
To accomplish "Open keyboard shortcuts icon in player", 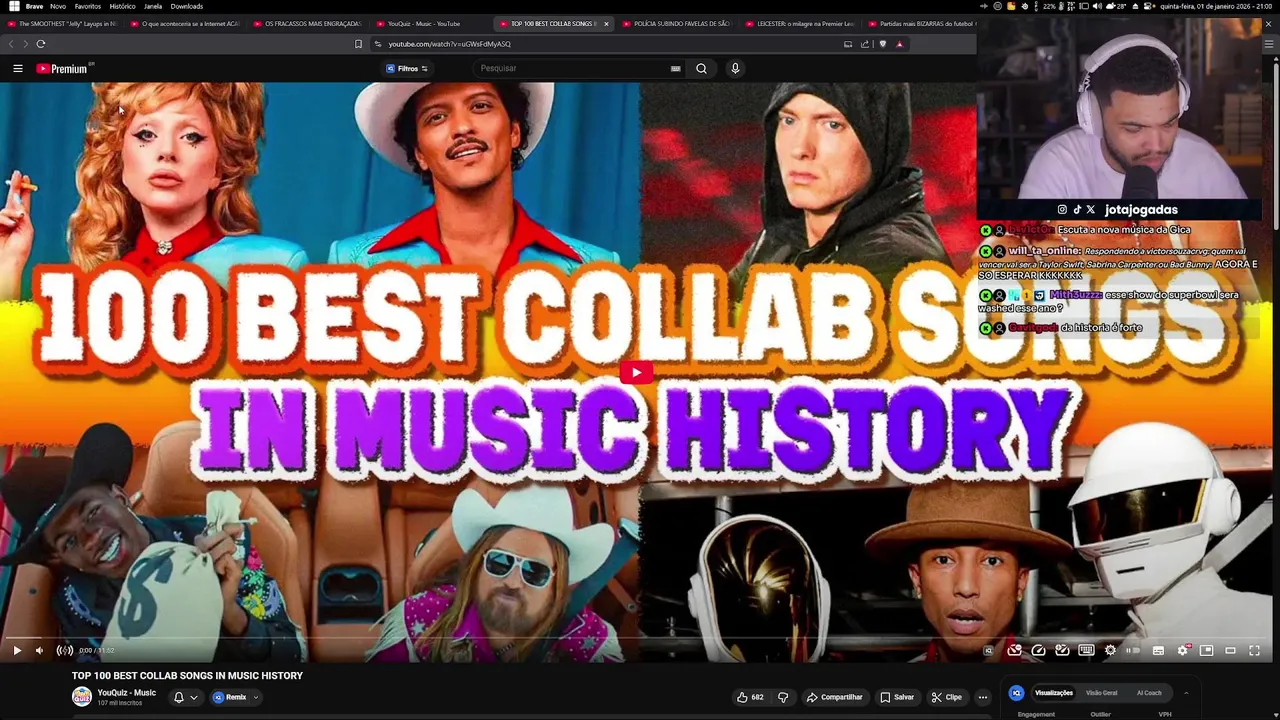I will tap(1086, 650).
